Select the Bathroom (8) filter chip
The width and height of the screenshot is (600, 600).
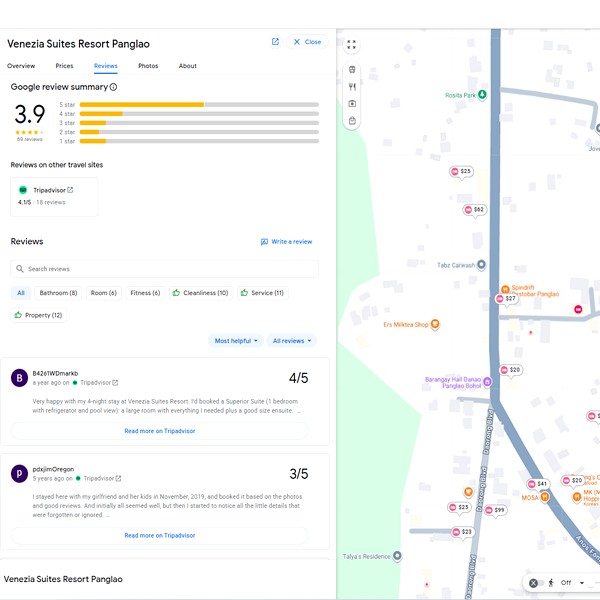[58, 293]
